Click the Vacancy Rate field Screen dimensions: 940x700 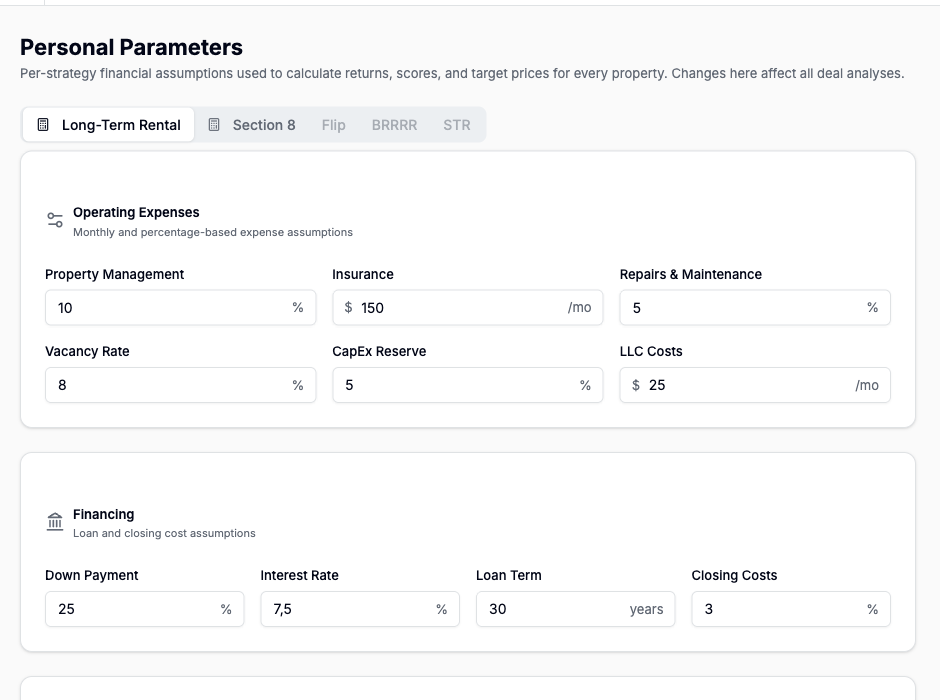(180, 385)
